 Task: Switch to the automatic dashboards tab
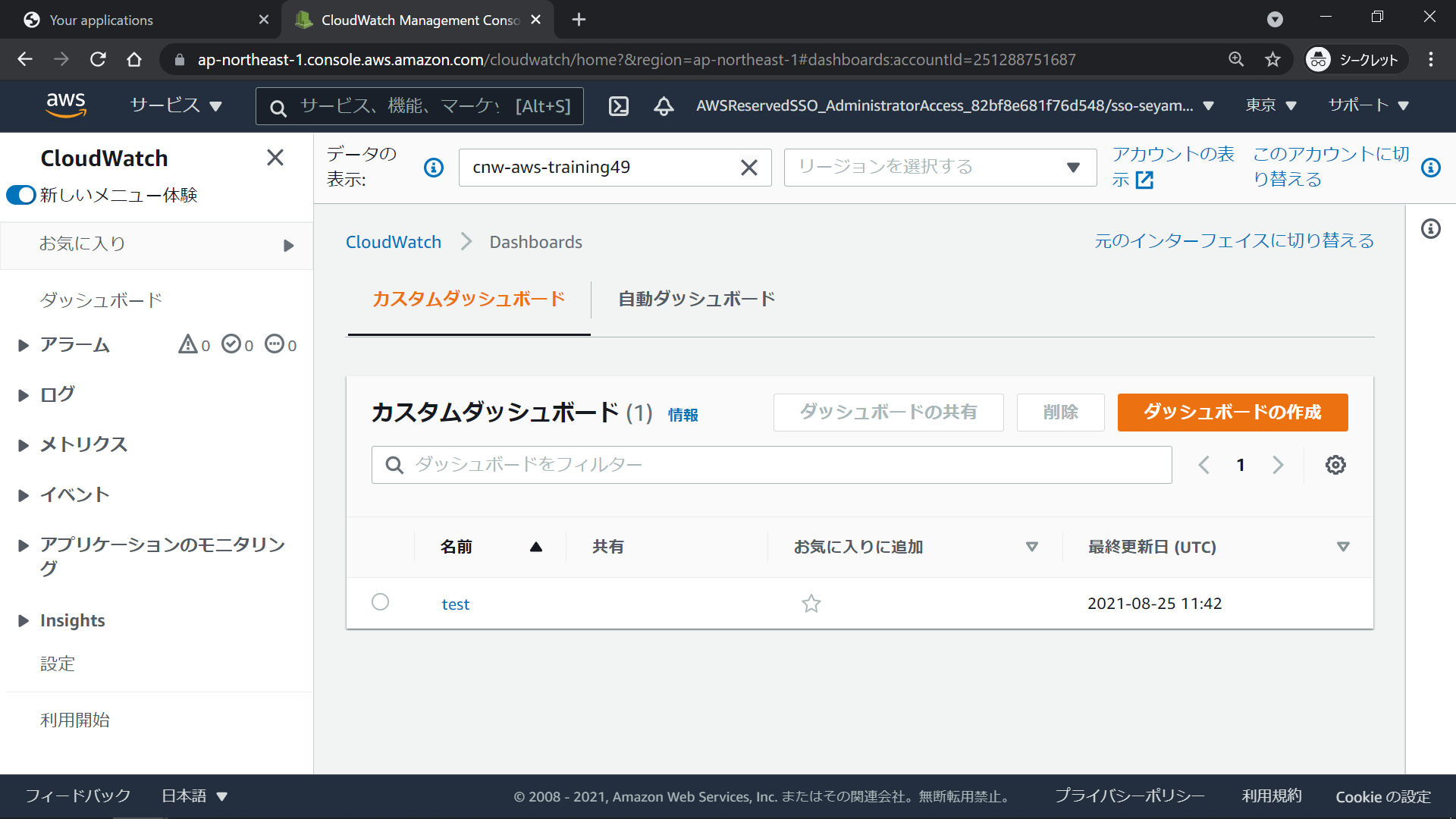click(x=696, y=299)
